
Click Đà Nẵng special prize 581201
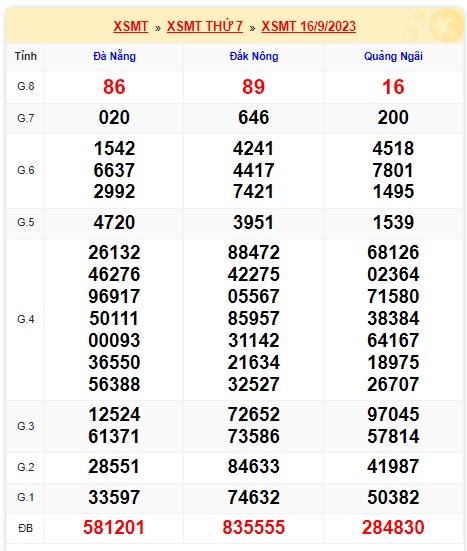(x=114, y=527)
